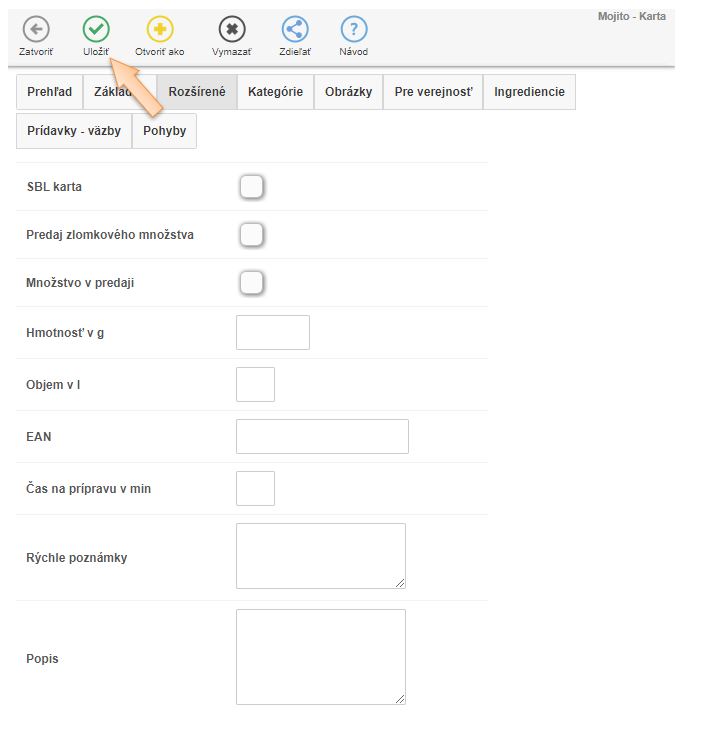The height and width of the screenshot is (742, 728).
Task: Save the card with the Uložiť icon
Action: (96, 30)
